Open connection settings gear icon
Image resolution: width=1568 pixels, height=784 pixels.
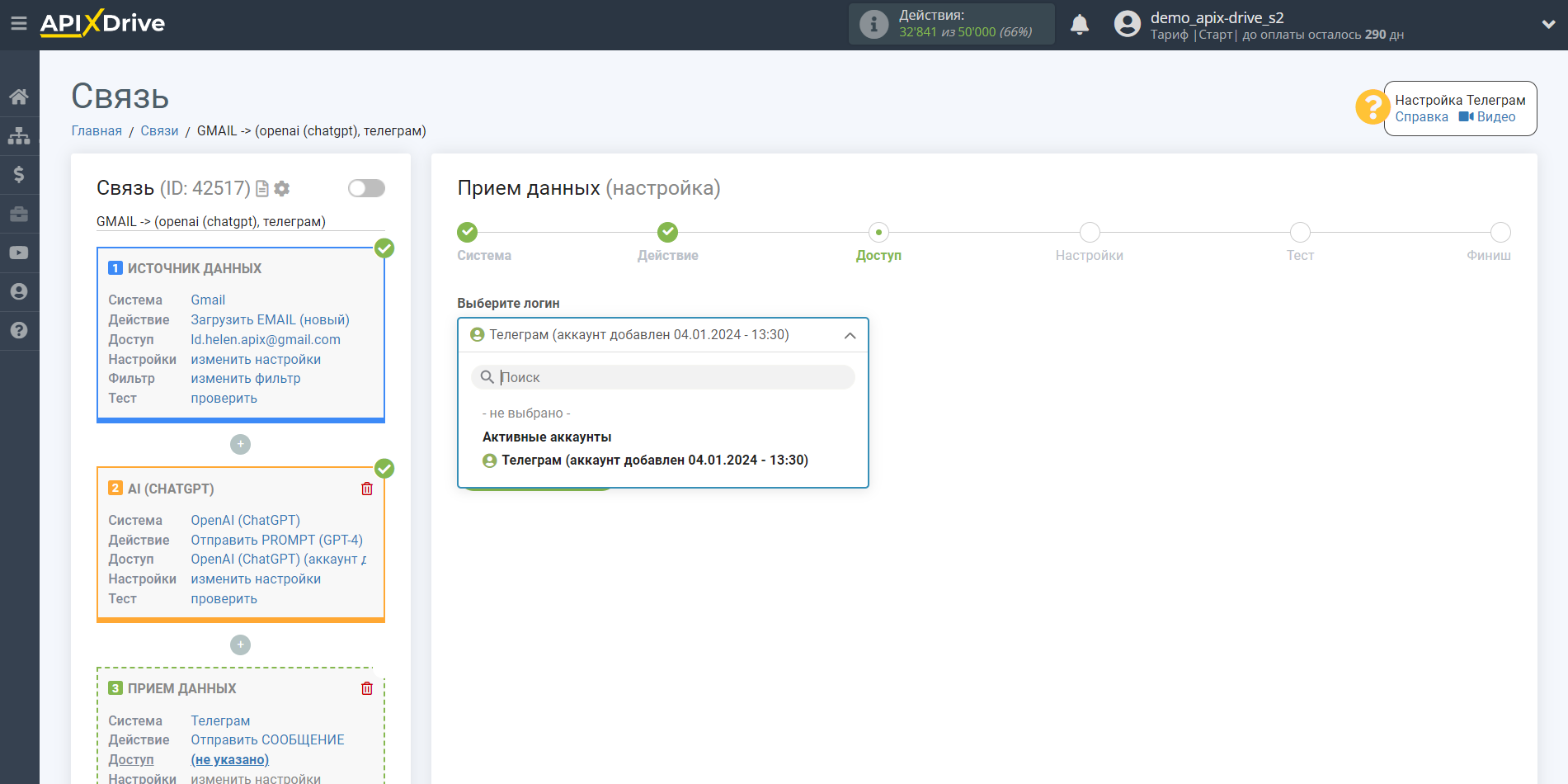click(x=282, y=189)
